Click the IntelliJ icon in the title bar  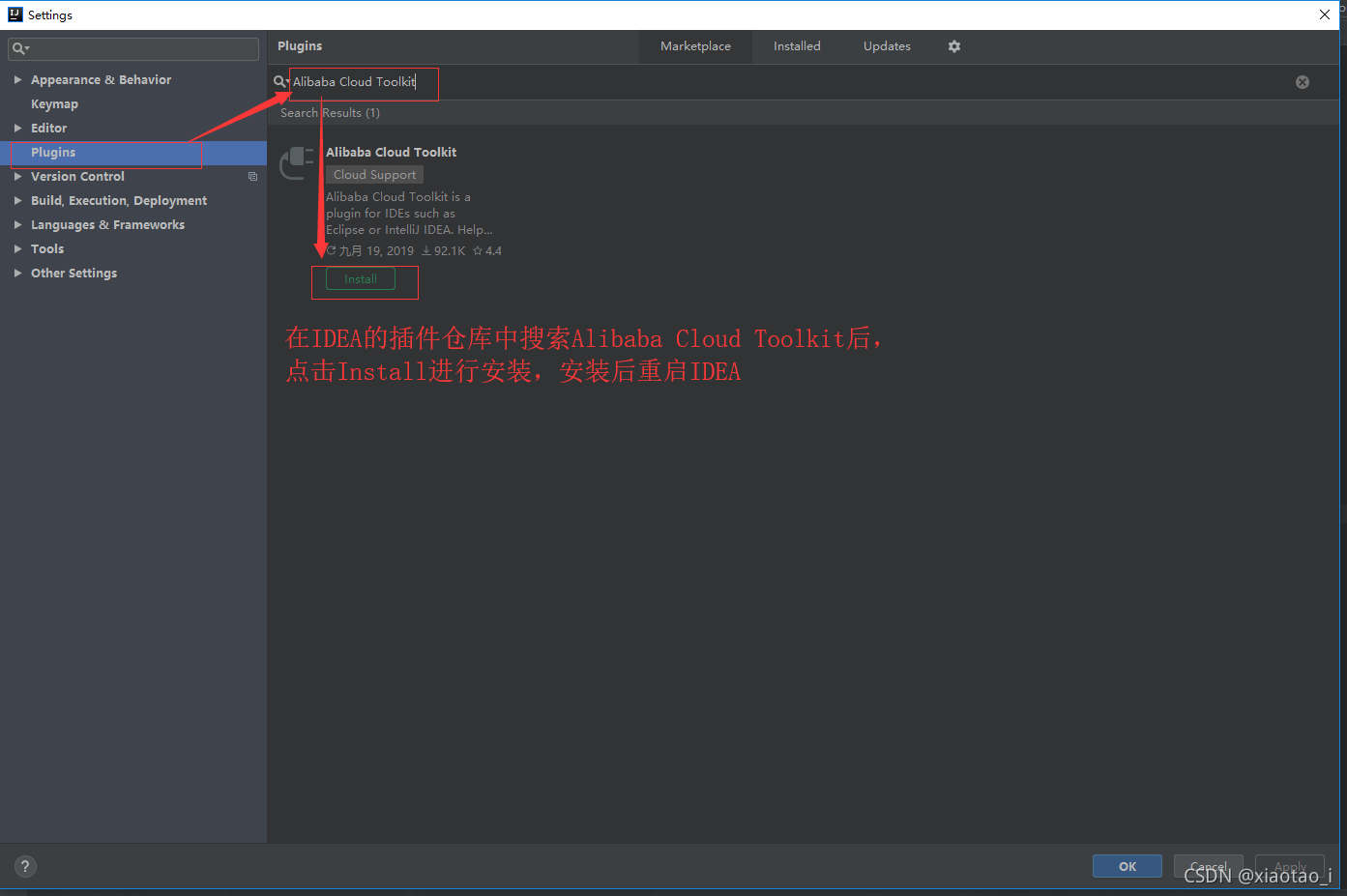(x=15, y=14)
